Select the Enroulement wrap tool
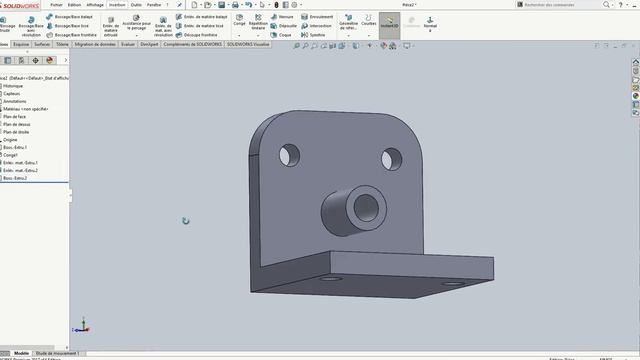This screenshot has width=640, height=360. pos(317,17)
